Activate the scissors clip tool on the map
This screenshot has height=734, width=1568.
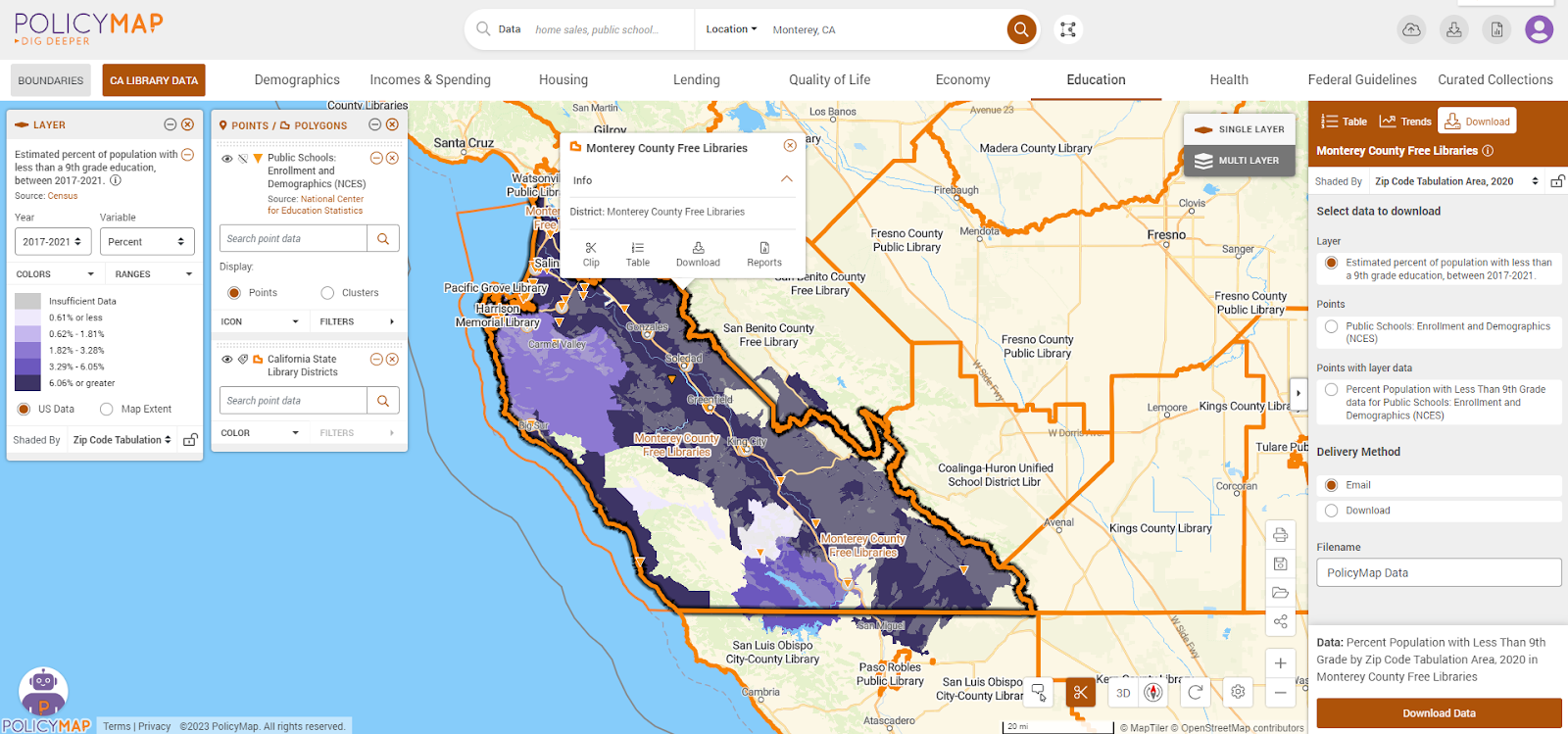[1080, 693]
